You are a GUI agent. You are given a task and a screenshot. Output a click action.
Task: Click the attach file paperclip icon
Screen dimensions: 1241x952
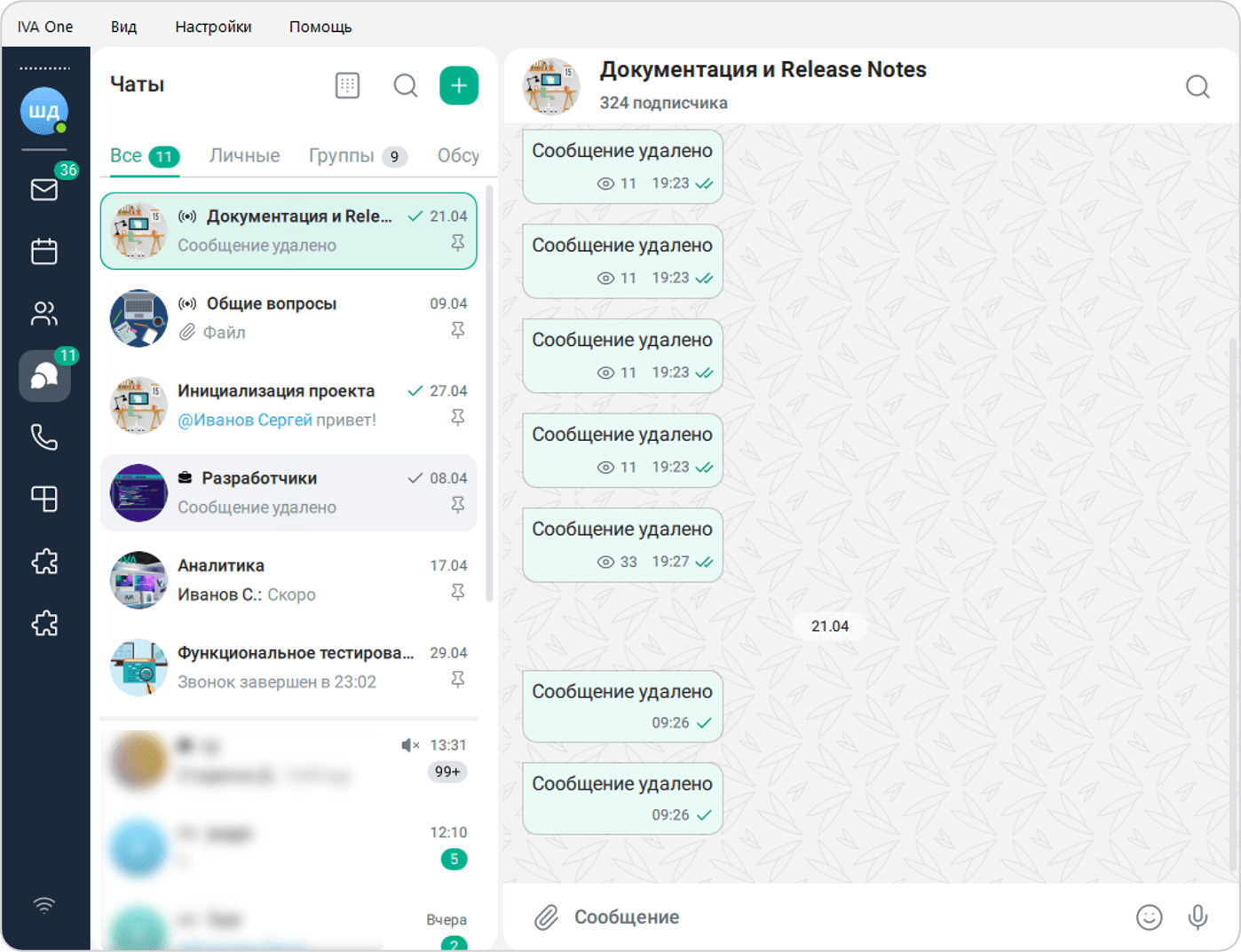pyautogui.click(x=546, y=917)
